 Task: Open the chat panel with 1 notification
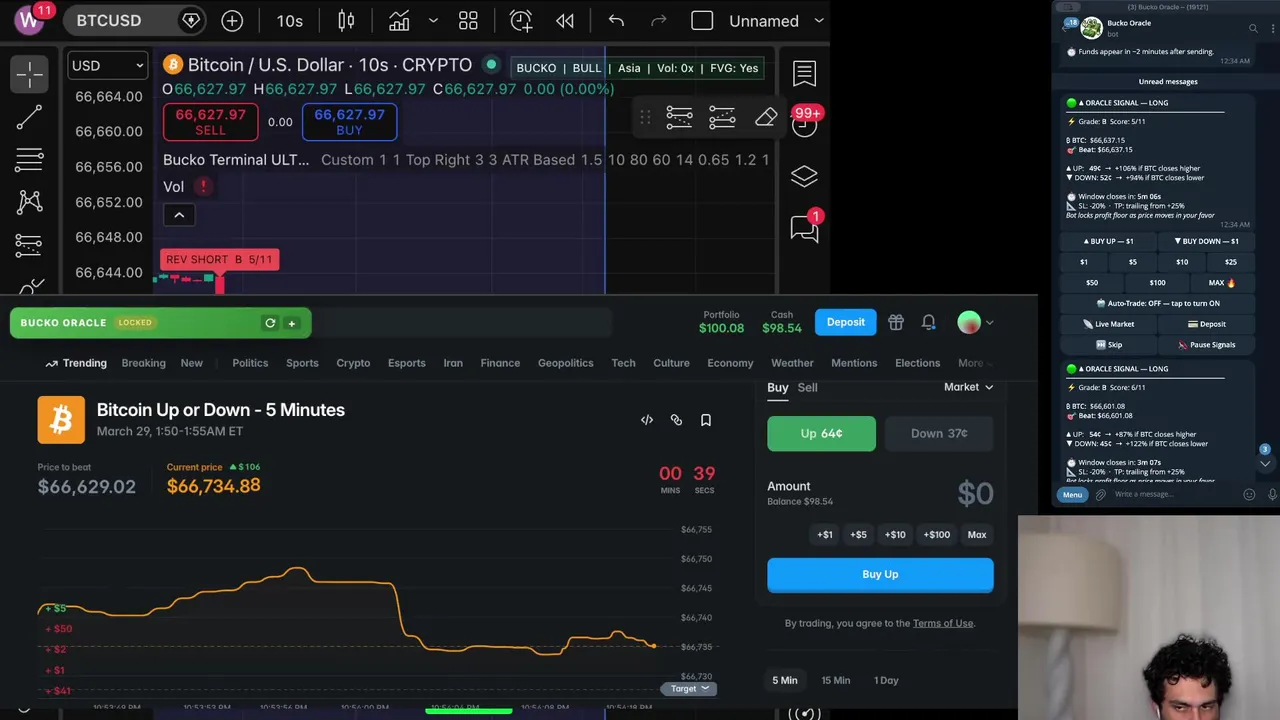click(x=805, y=227)
